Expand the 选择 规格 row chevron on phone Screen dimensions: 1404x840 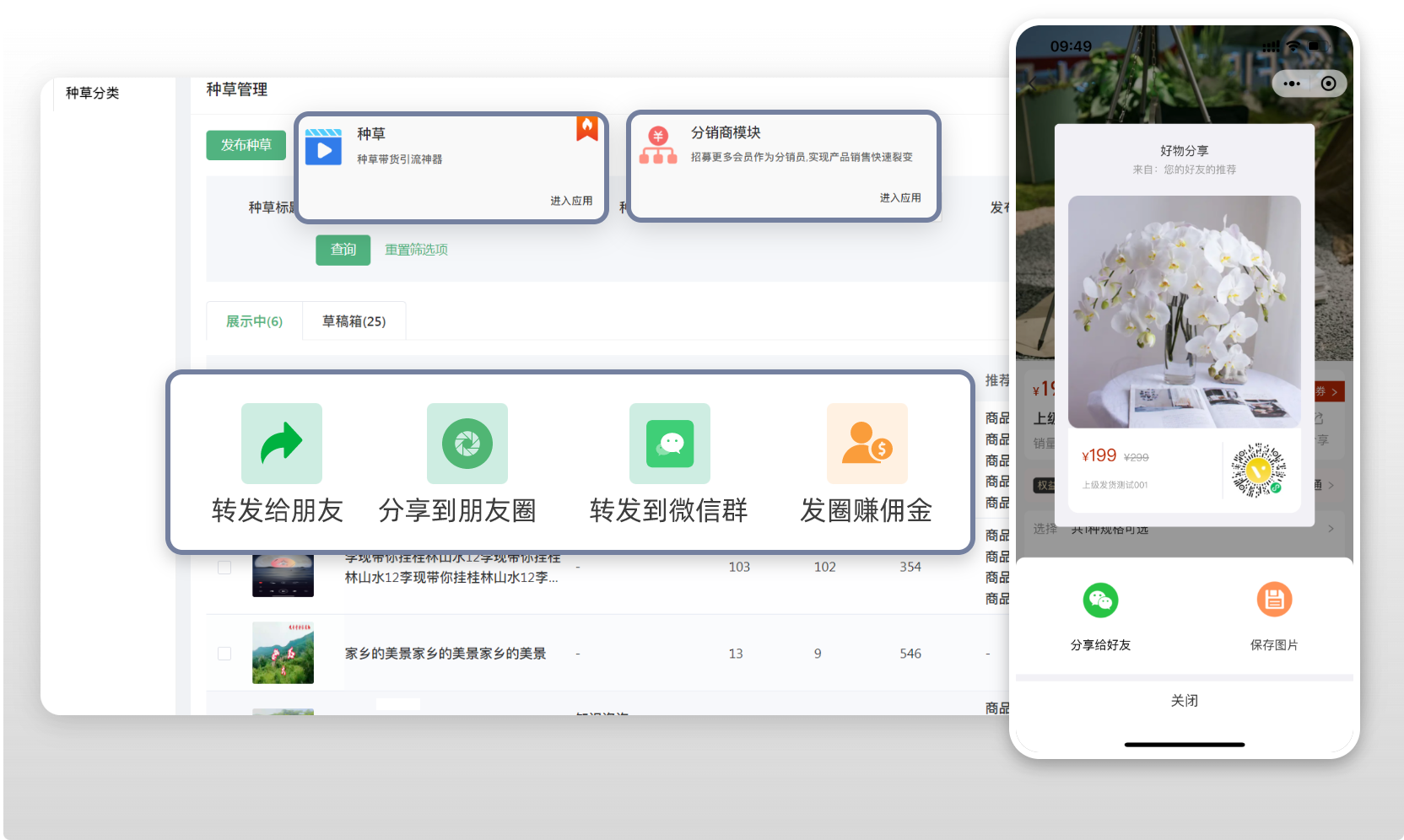coord(1331,529)
